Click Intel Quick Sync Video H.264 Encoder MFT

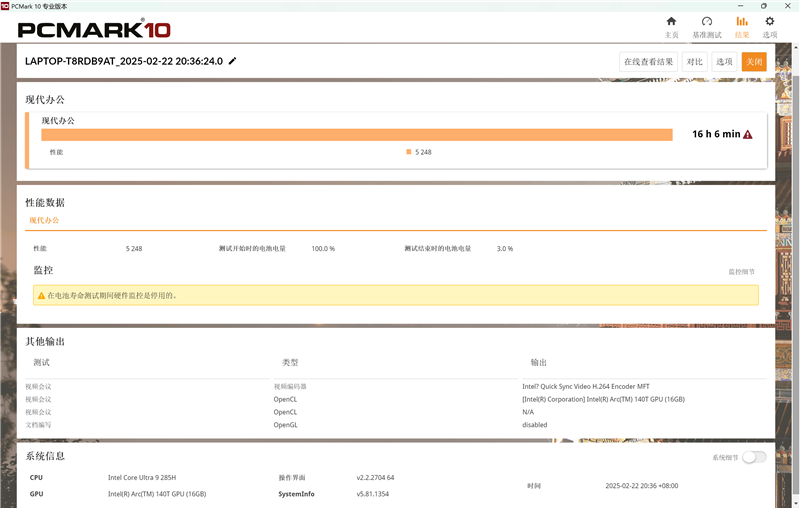pyautogui.click(x=586, y=387)
